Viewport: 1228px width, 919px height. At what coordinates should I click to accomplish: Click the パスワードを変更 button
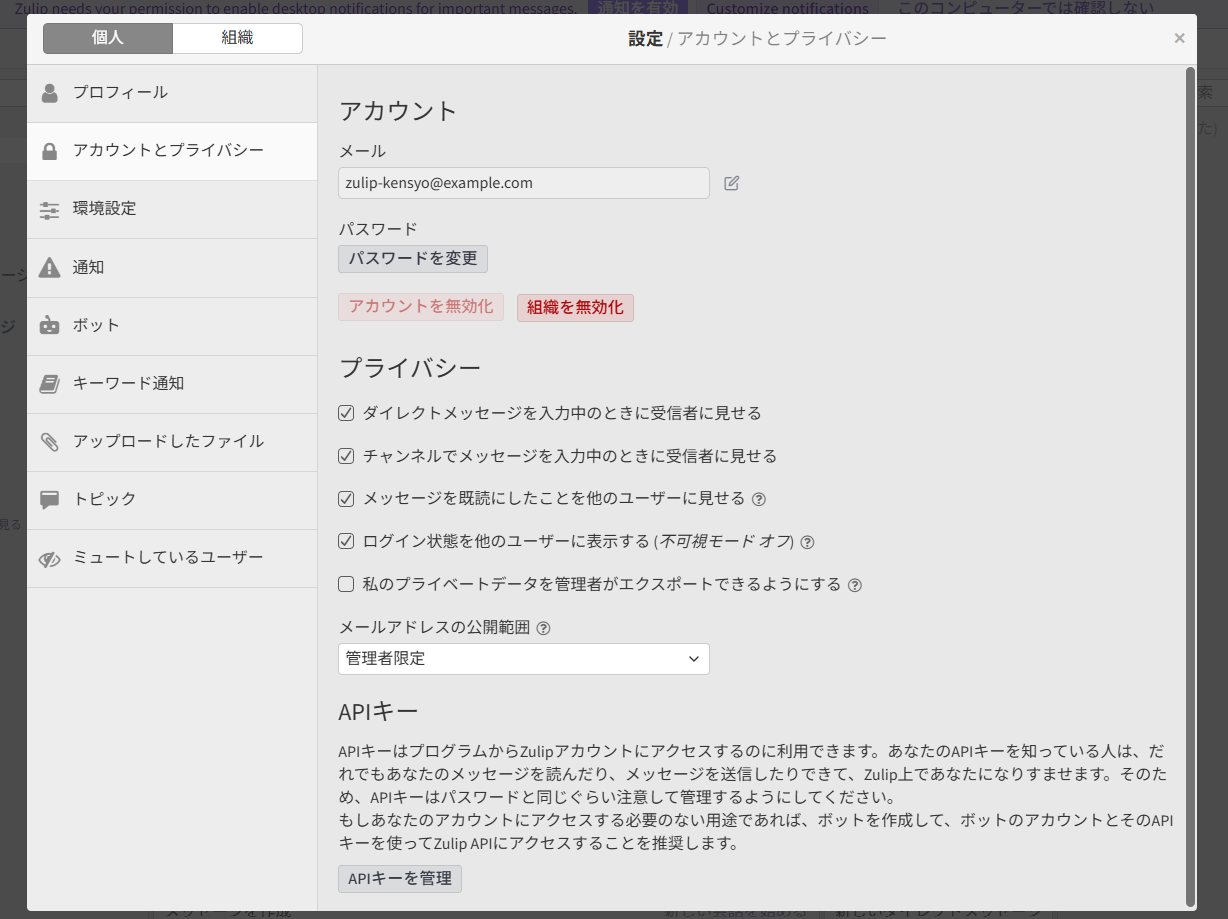pyautogui.click(x=412, y=258)
